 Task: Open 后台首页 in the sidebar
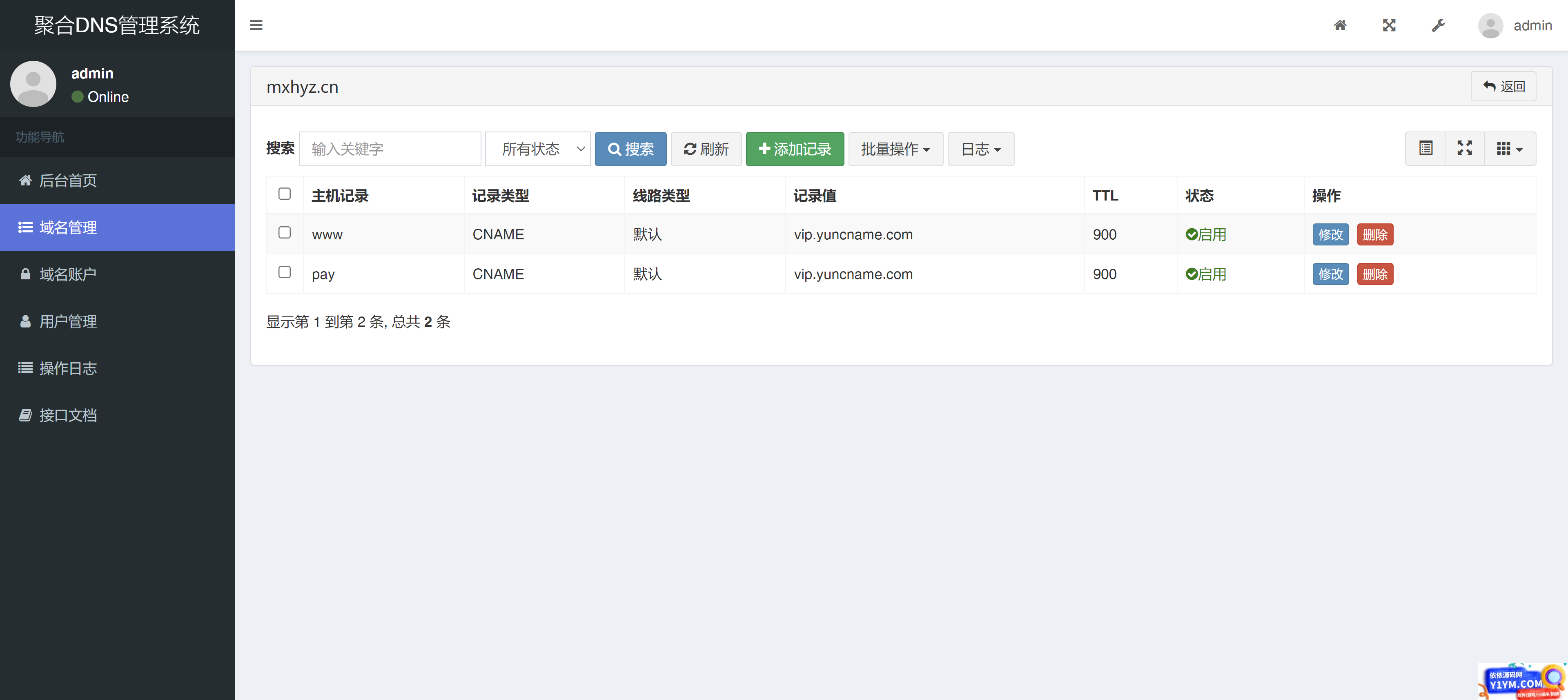[x=118, y=180]
